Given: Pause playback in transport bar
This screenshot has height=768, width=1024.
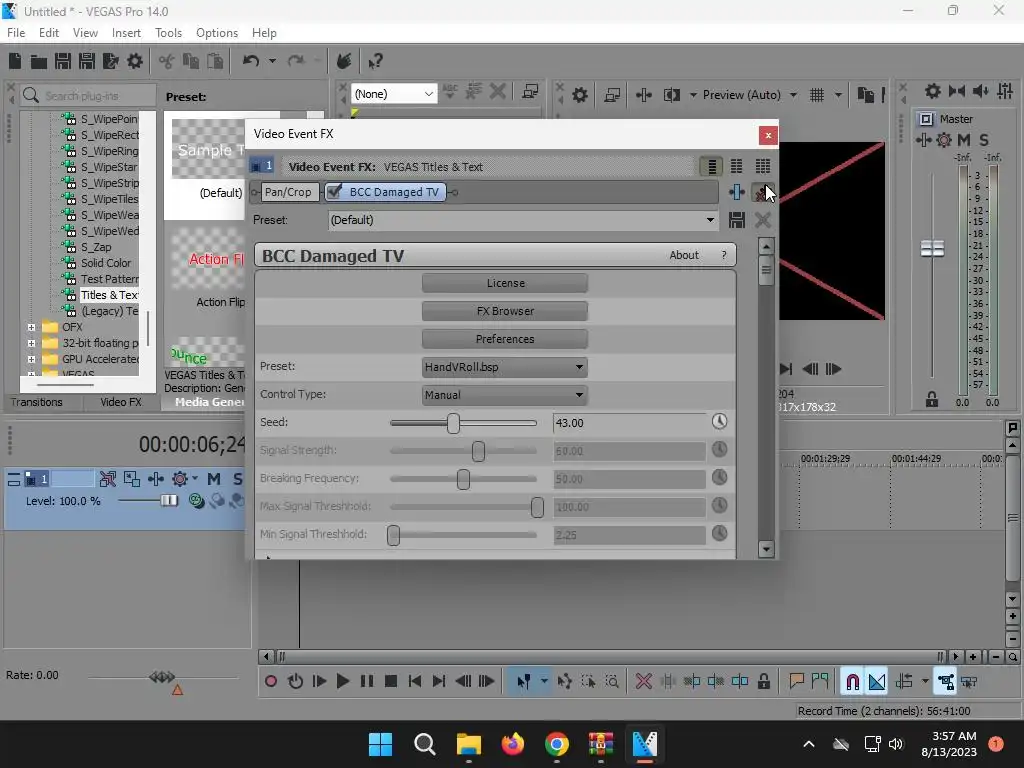Looking at the screenshot, I should [x=367, y=682].
